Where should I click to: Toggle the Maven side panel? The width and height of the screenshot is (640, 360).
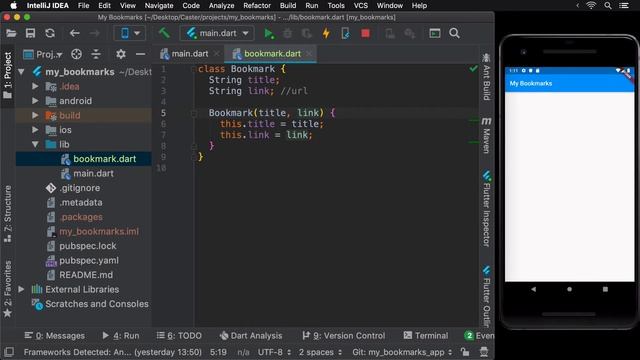click(486, 135)
